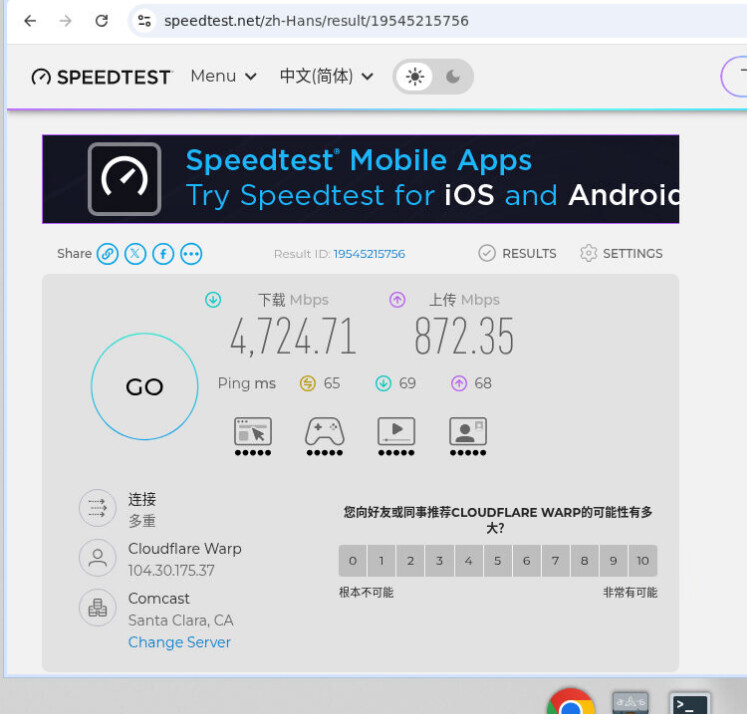Image resolution: width=747 pixels, height=714 pixels.
Task: Expand the Menu dropdown
Action: 223,76
